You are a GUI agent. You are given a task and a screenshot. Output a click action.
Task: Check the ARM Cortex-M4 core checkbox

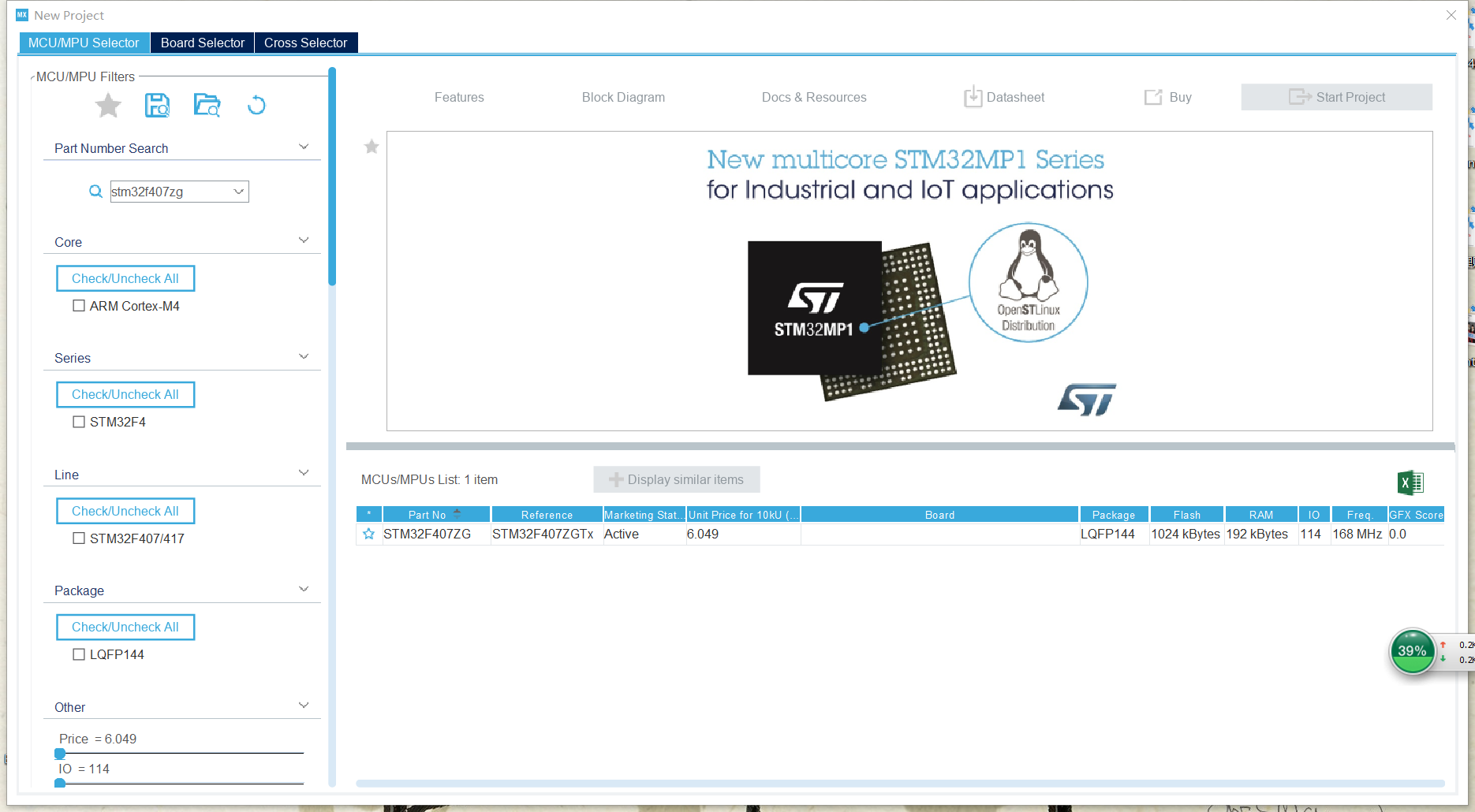point(78,305)
